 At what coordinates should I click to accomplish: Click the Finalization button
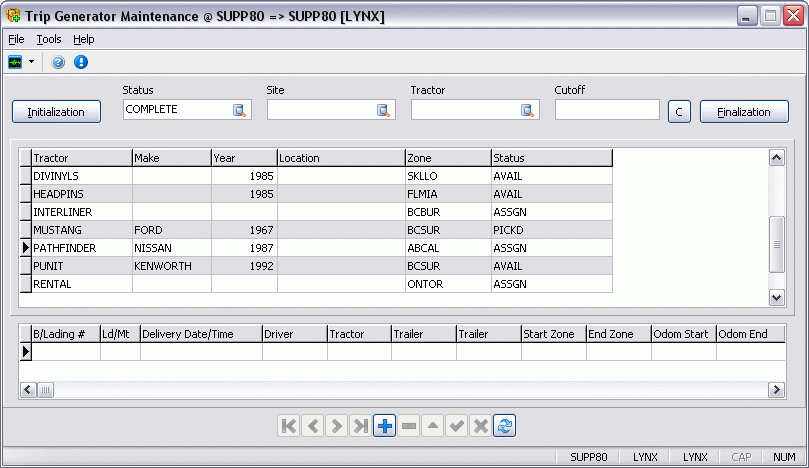pos(744,112)
